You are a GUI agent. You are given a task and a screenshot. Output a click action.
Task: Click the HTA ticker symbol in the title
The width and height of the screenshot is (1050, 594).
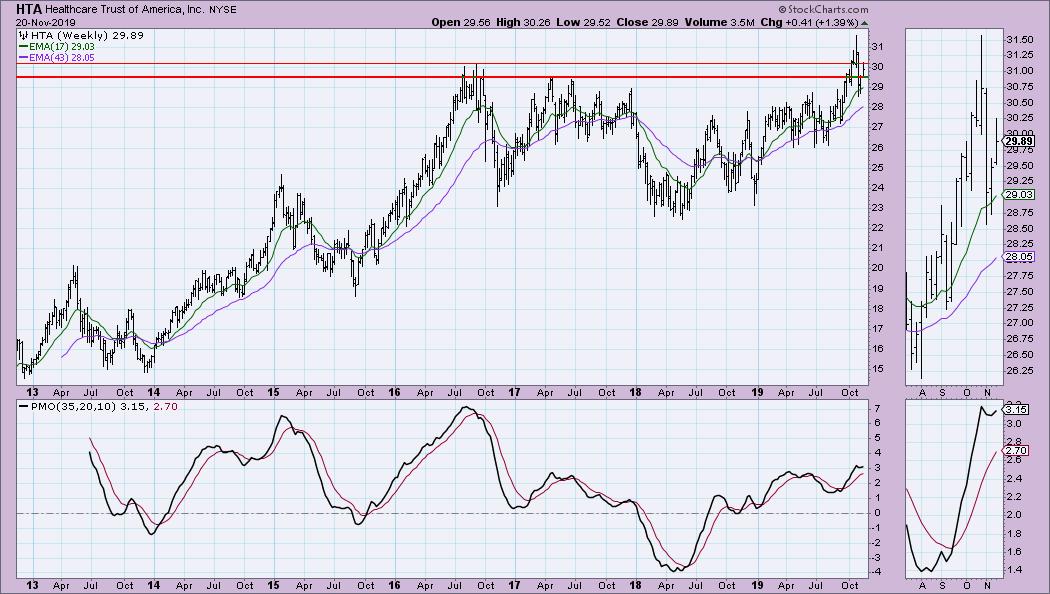[x=29, y=9]
